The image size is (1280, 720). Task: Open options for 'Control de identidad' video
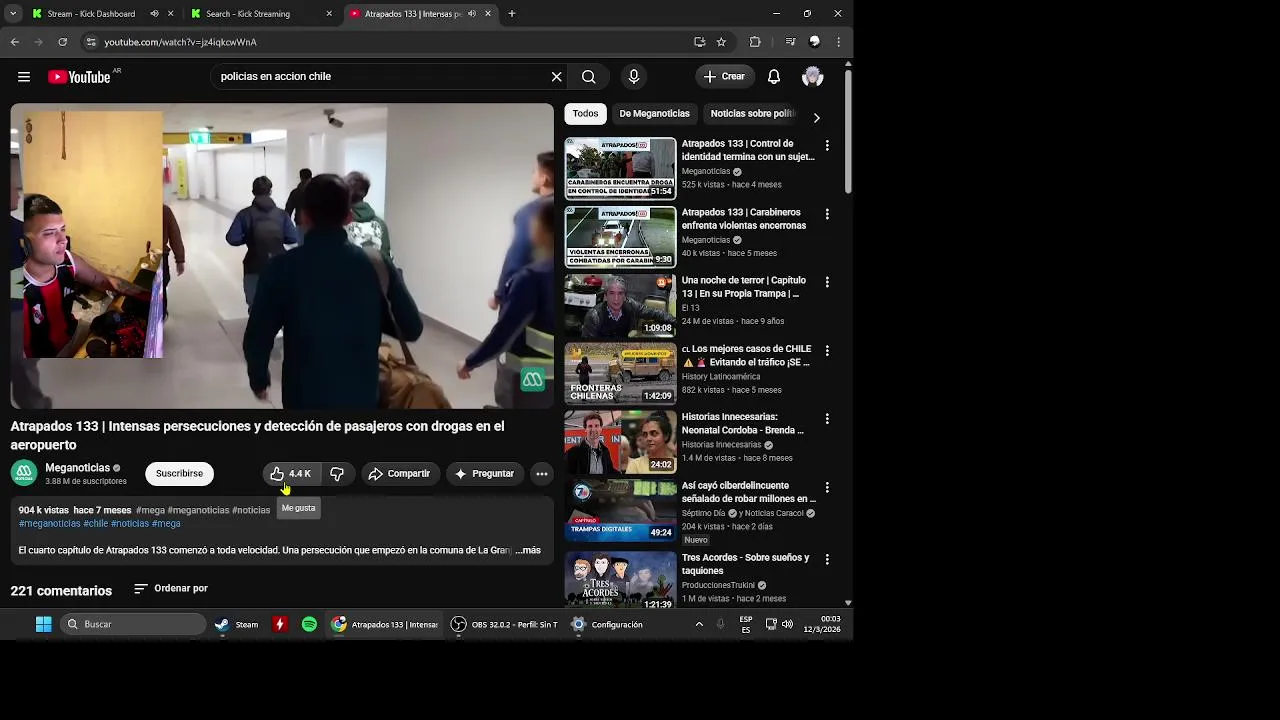point(827,146)
